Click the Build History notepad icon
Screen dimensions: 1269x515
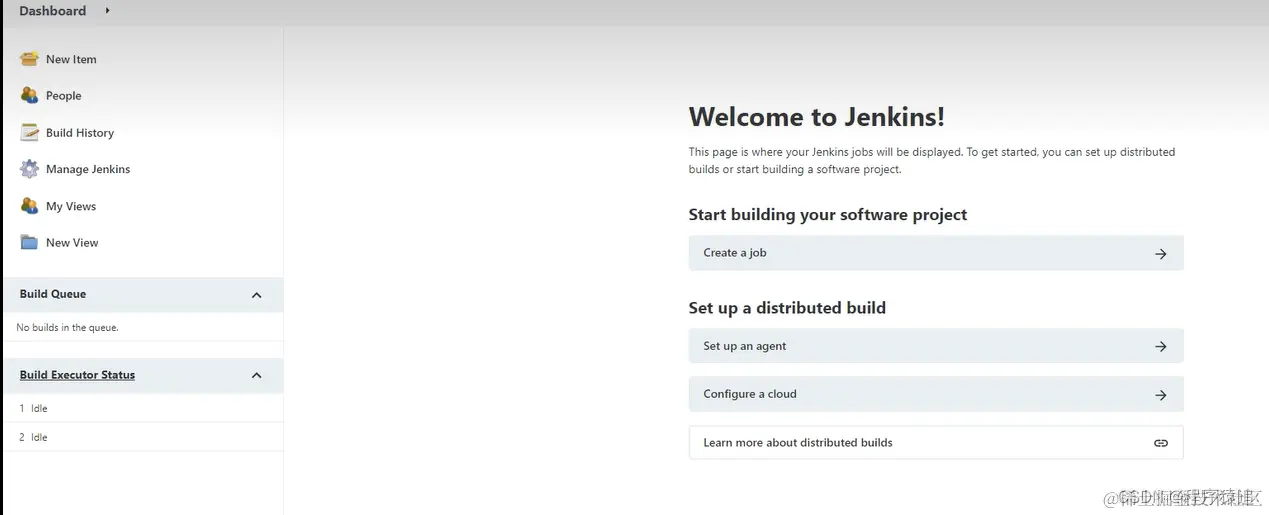click(x=29, y=132)
